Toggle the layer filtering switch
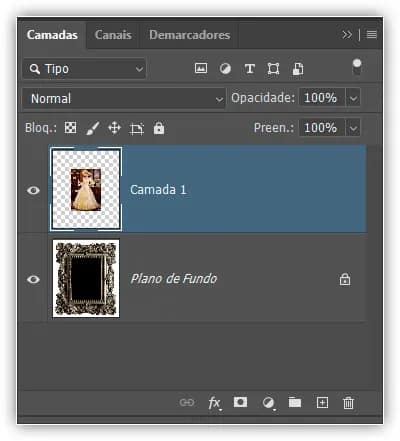The height and width of the screenshot is (441, 400). pos(357,67)
